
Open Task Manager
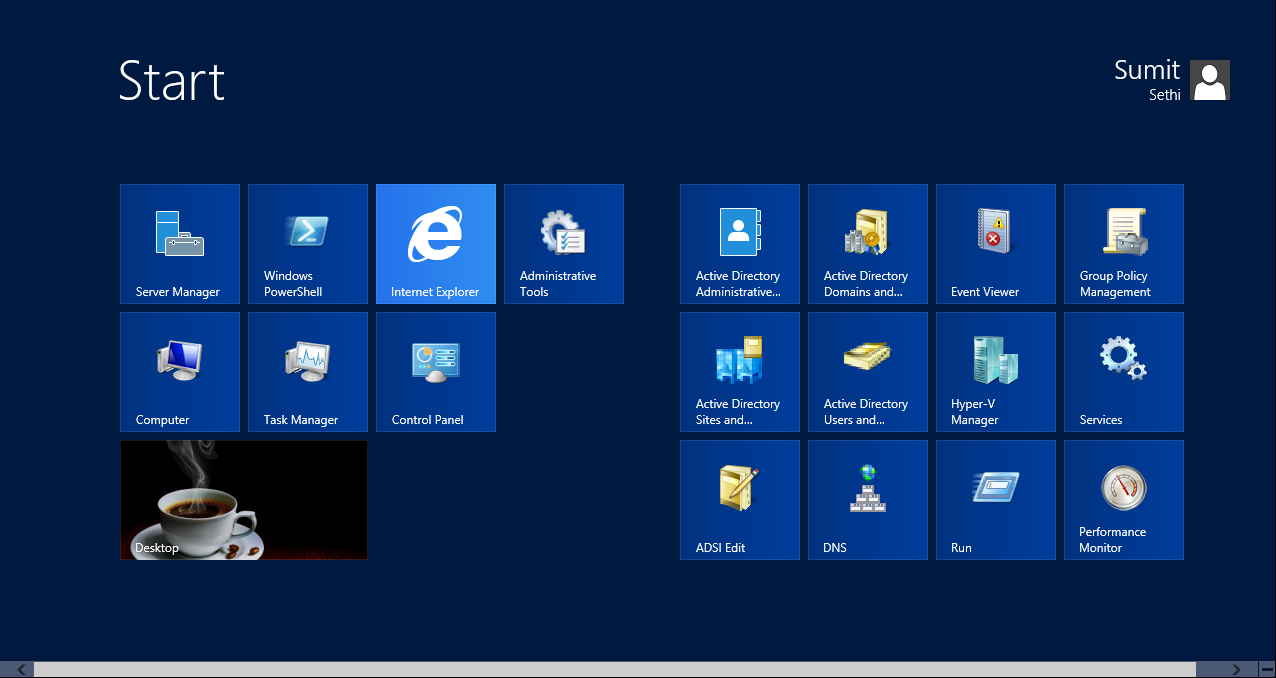(x=307, y=371)
